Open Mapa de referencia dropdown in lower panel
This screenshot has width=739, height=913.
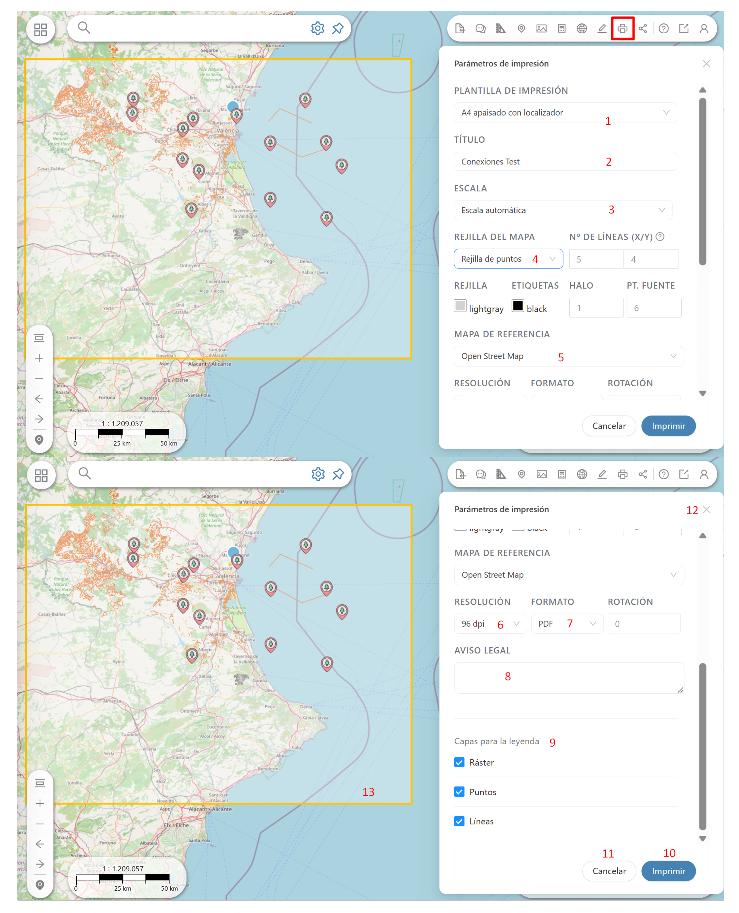(568, 575)
